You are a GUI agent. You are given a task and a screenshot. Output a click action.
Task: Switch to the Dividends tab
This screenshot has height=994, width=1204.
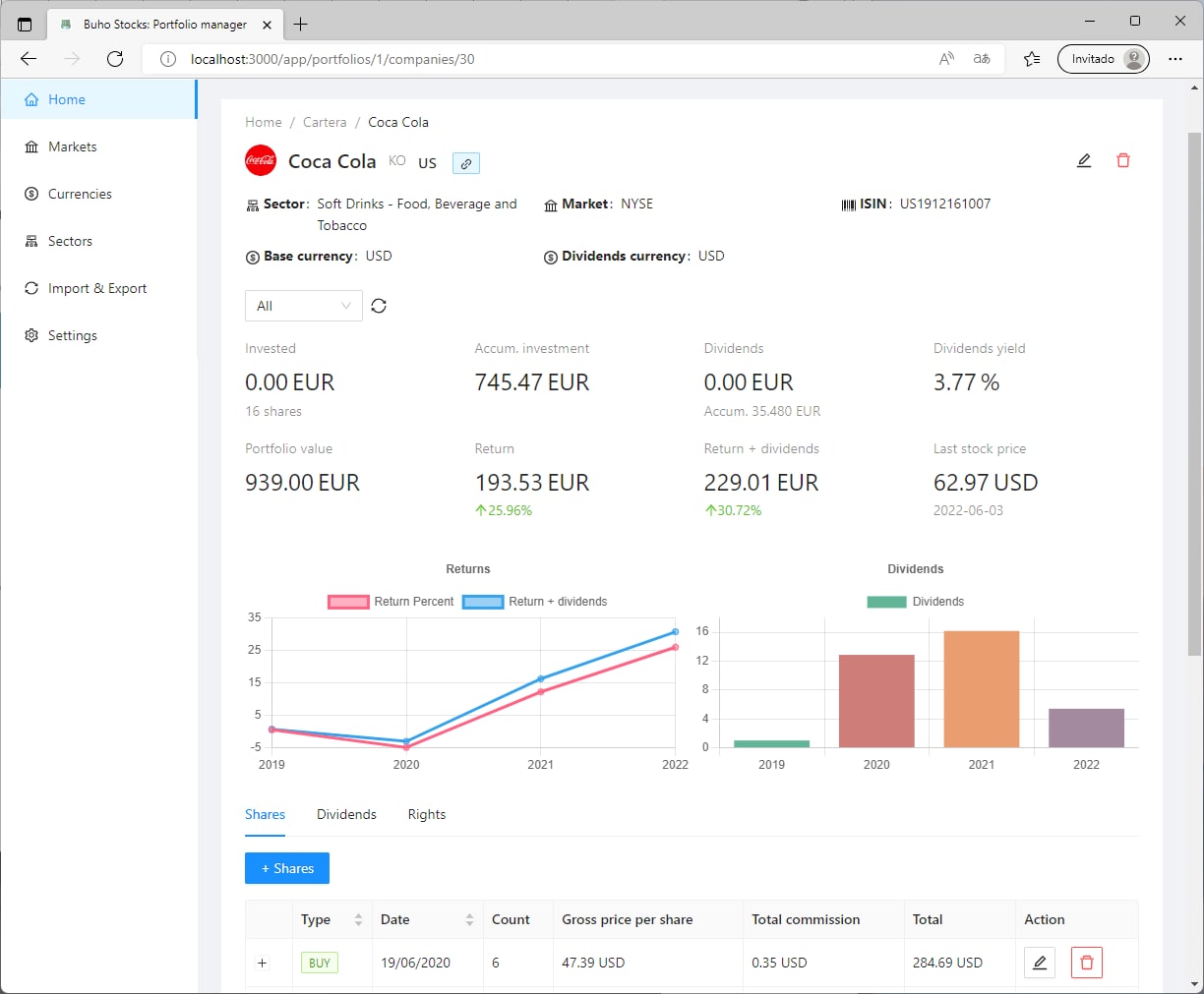346,814
